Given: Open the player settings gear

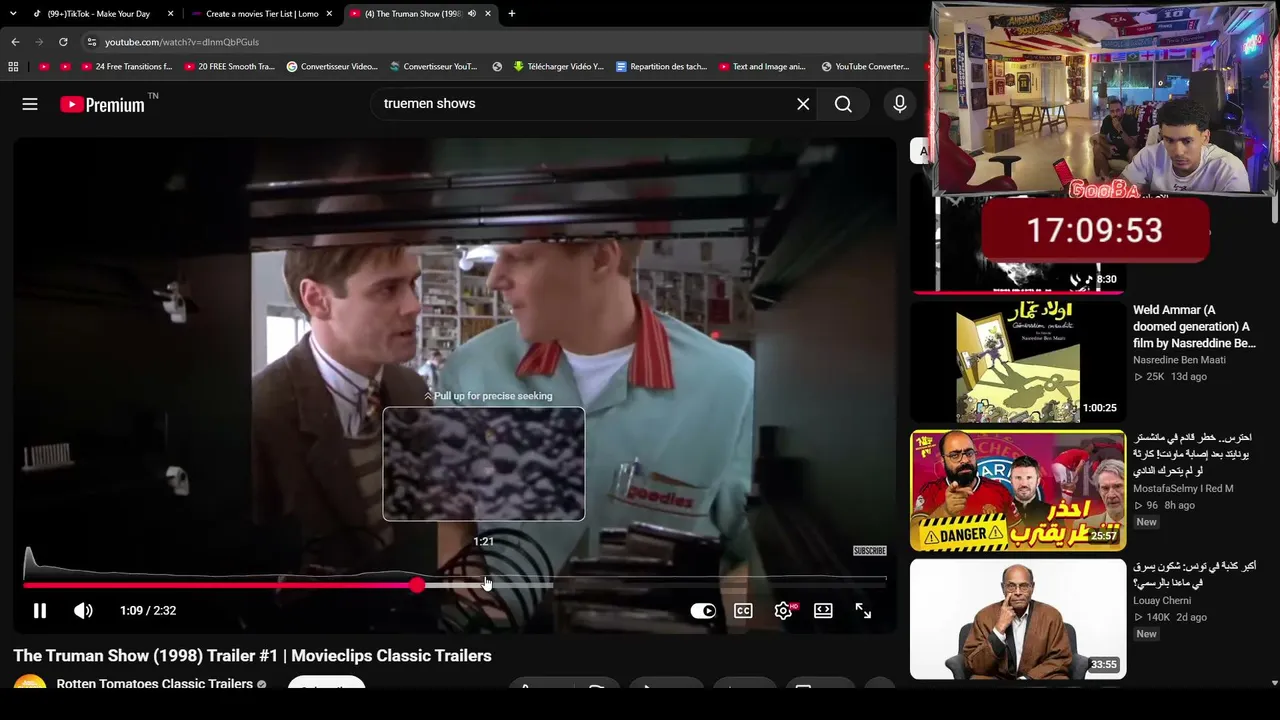Looking at the screenshot, I should 783,611.
